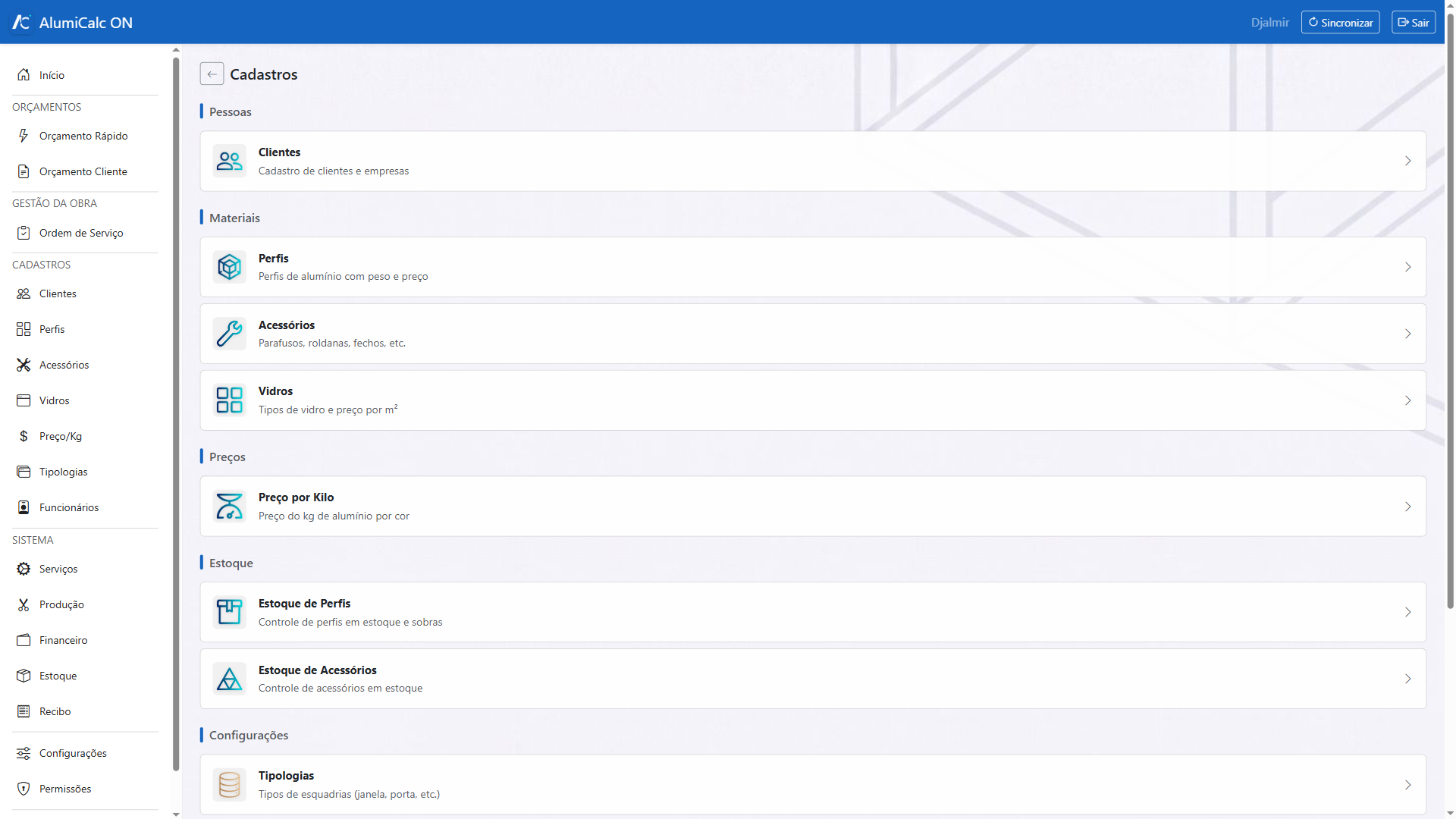Click the Cadastros page title
The width and height of the screenshot is (1456, 819).
point(263,74)
